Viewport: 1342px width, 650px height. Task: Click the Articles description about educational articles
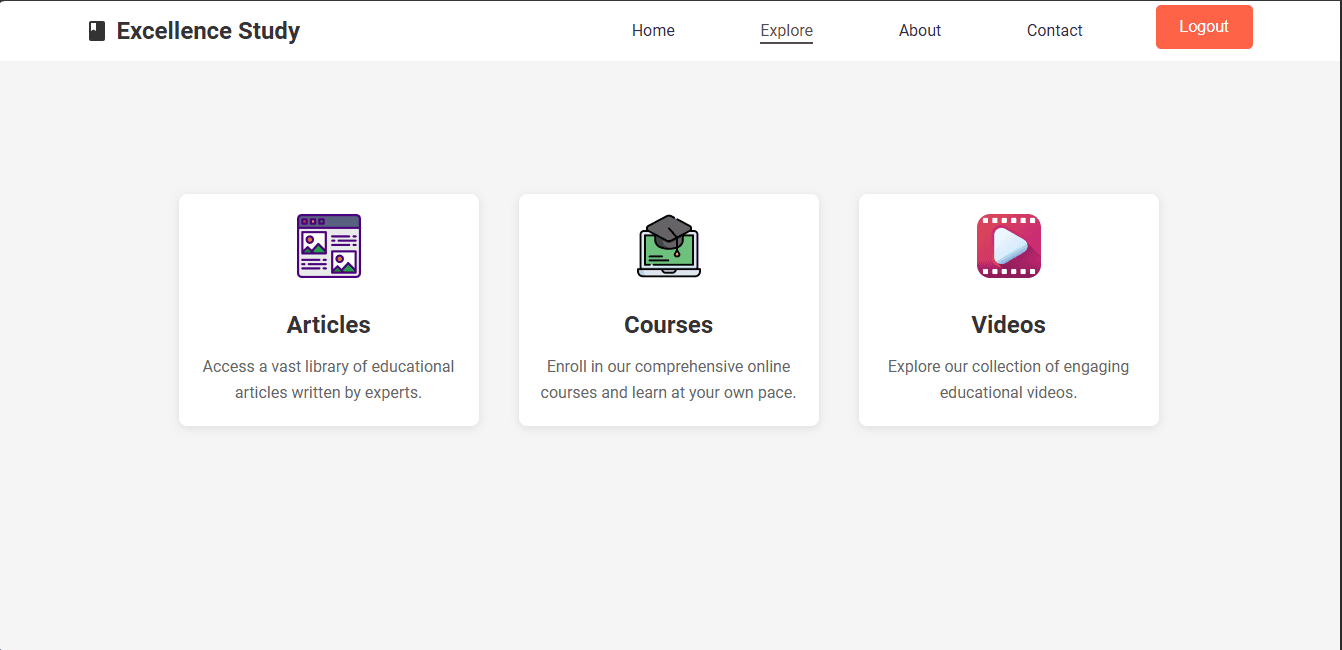click(x=329, y=379)
